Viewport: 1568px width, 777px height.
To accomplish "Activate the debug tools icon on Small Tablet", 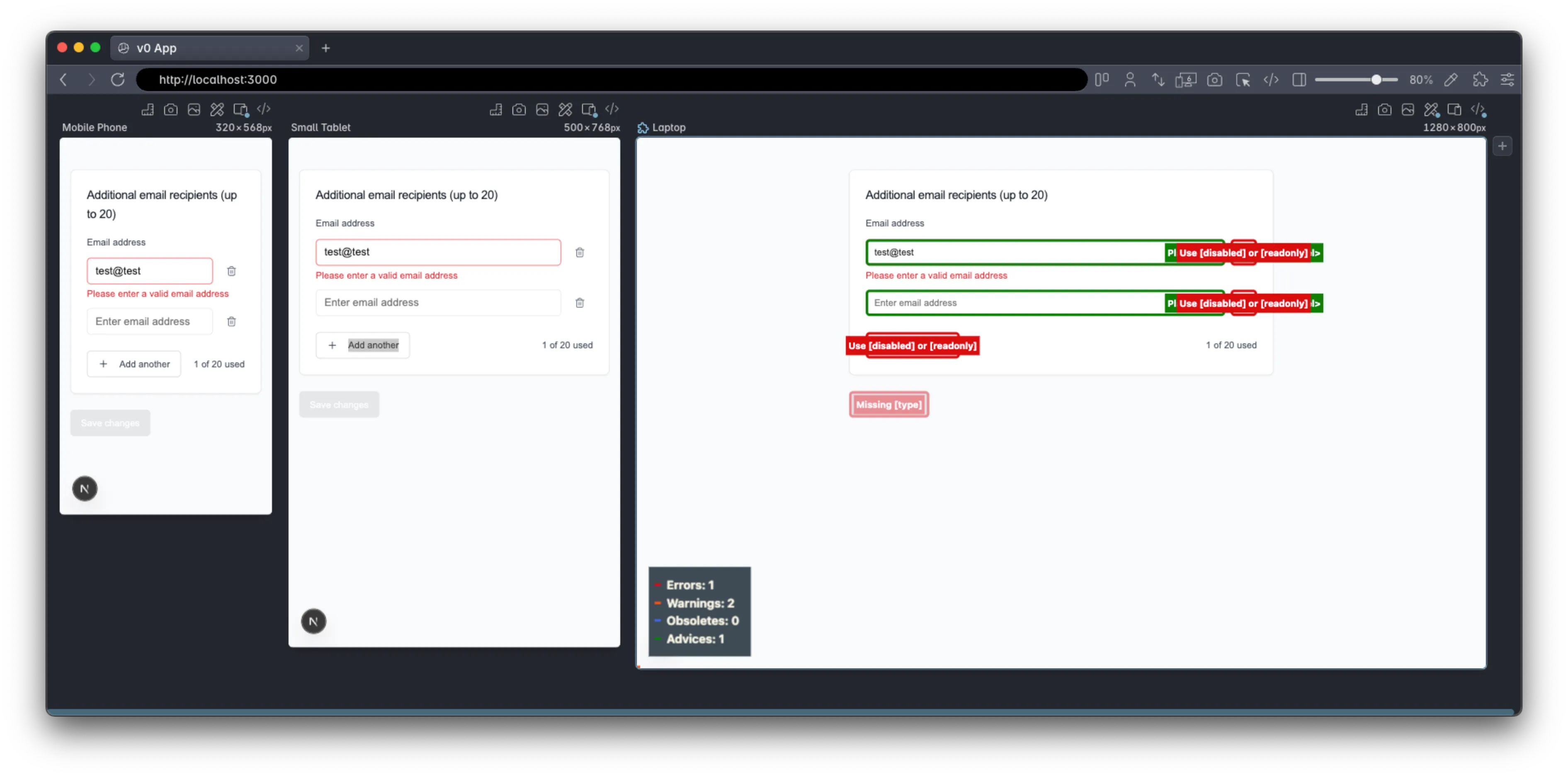I will coord(565,109).
